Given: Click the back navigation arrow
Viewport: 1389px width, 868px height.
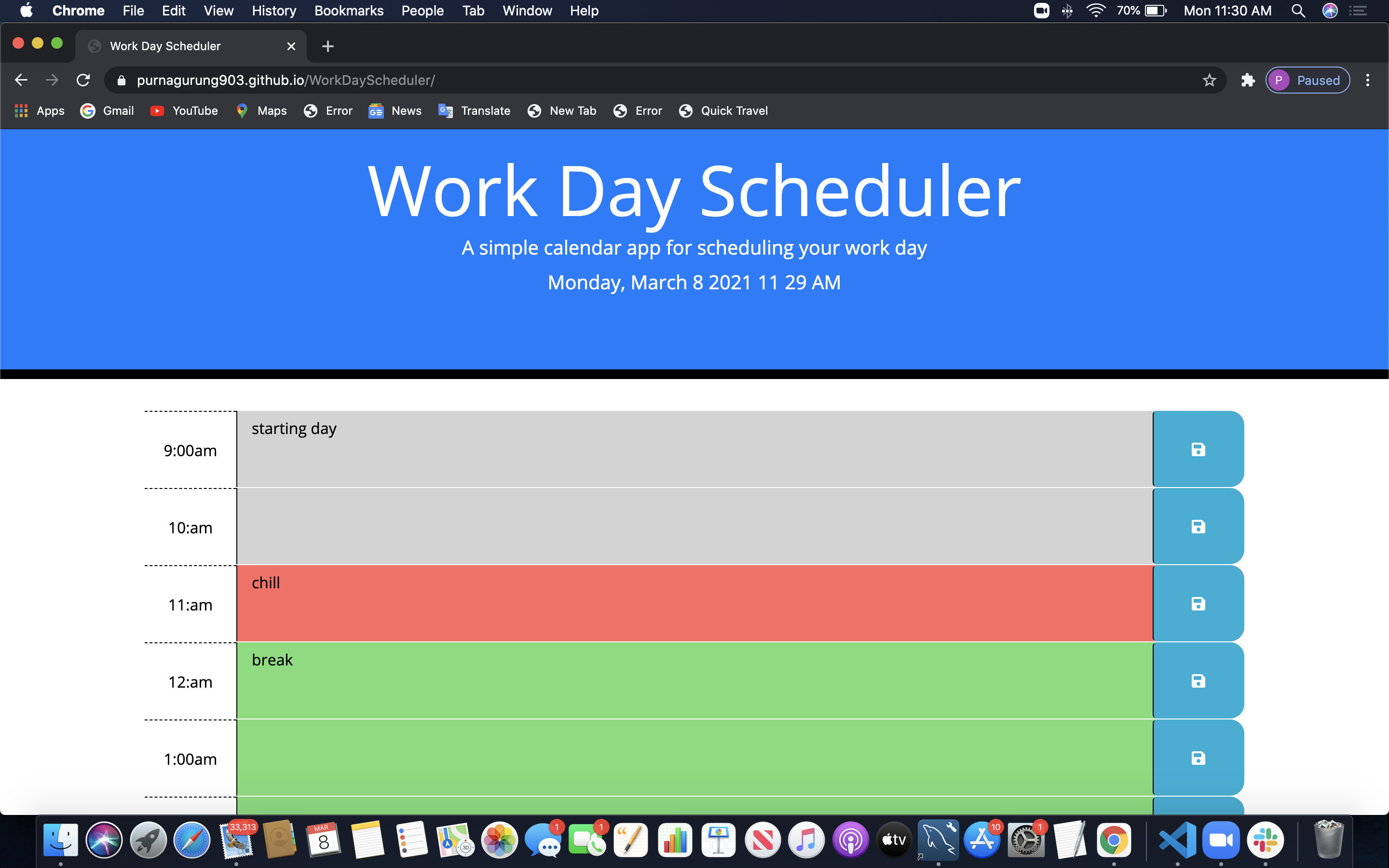Looking at the screenshot, I should click(21, 80).
